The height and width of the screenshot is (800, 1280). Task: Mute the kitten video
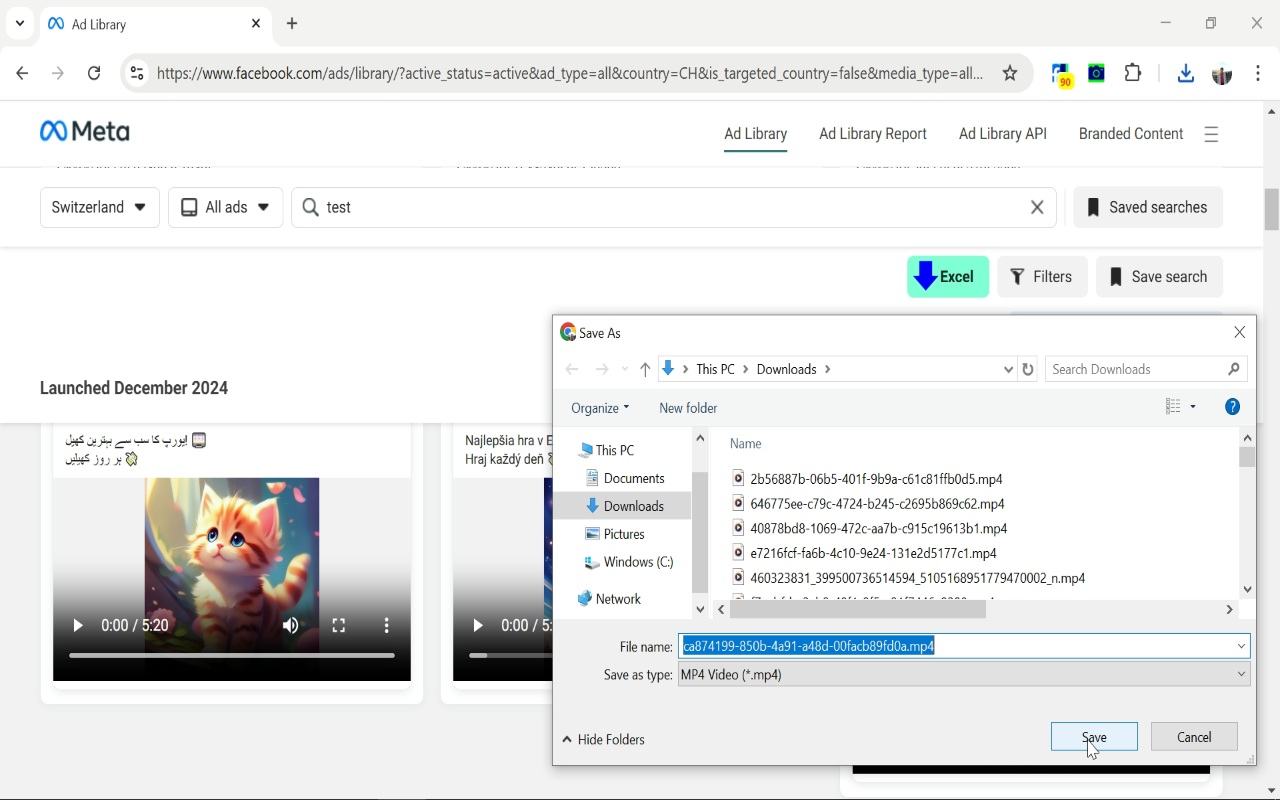point(290,624)
